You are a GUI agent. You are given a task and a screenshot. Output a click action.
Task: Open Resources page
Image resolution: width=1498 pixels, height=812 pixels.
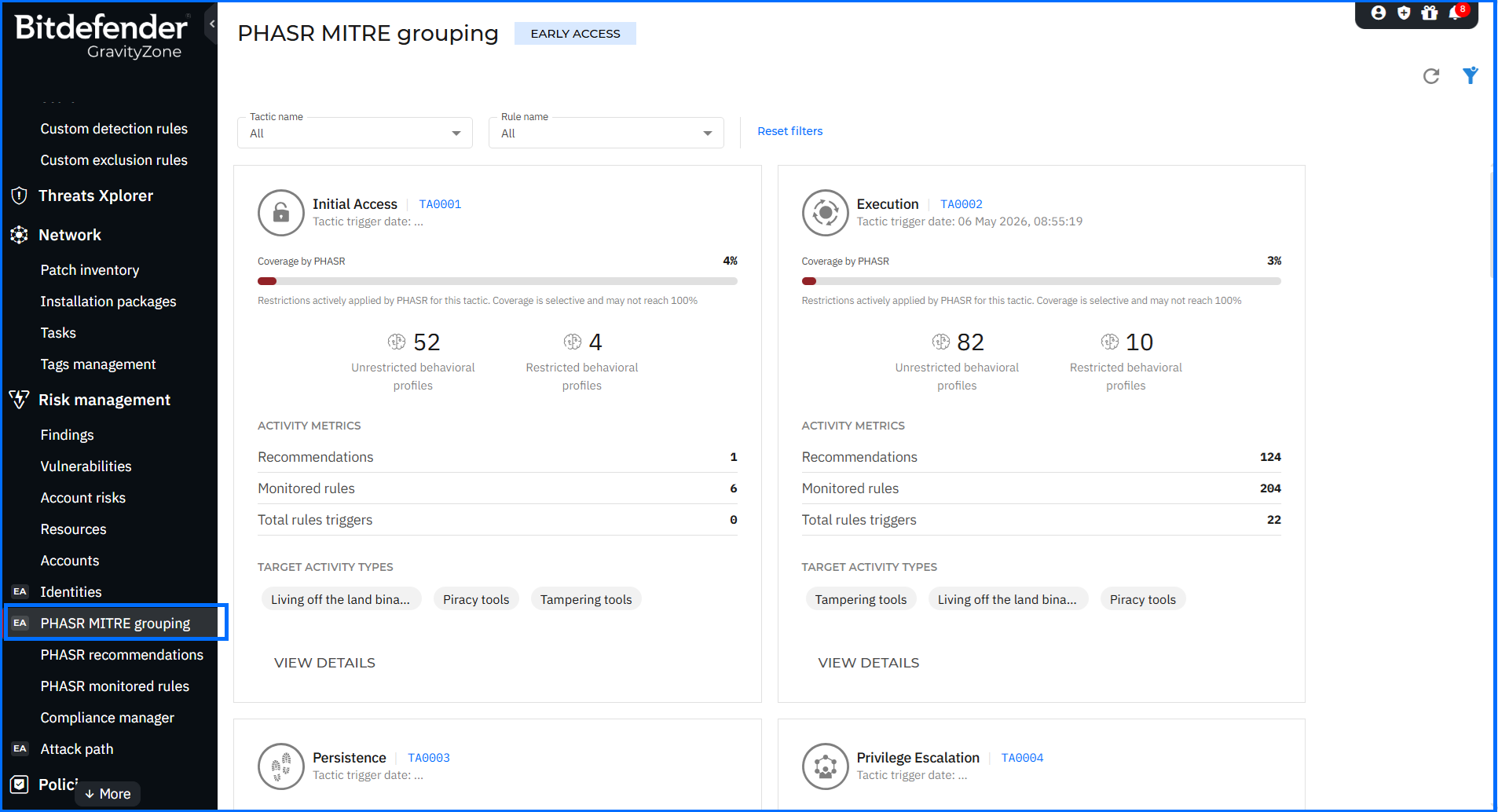point(73,529)
